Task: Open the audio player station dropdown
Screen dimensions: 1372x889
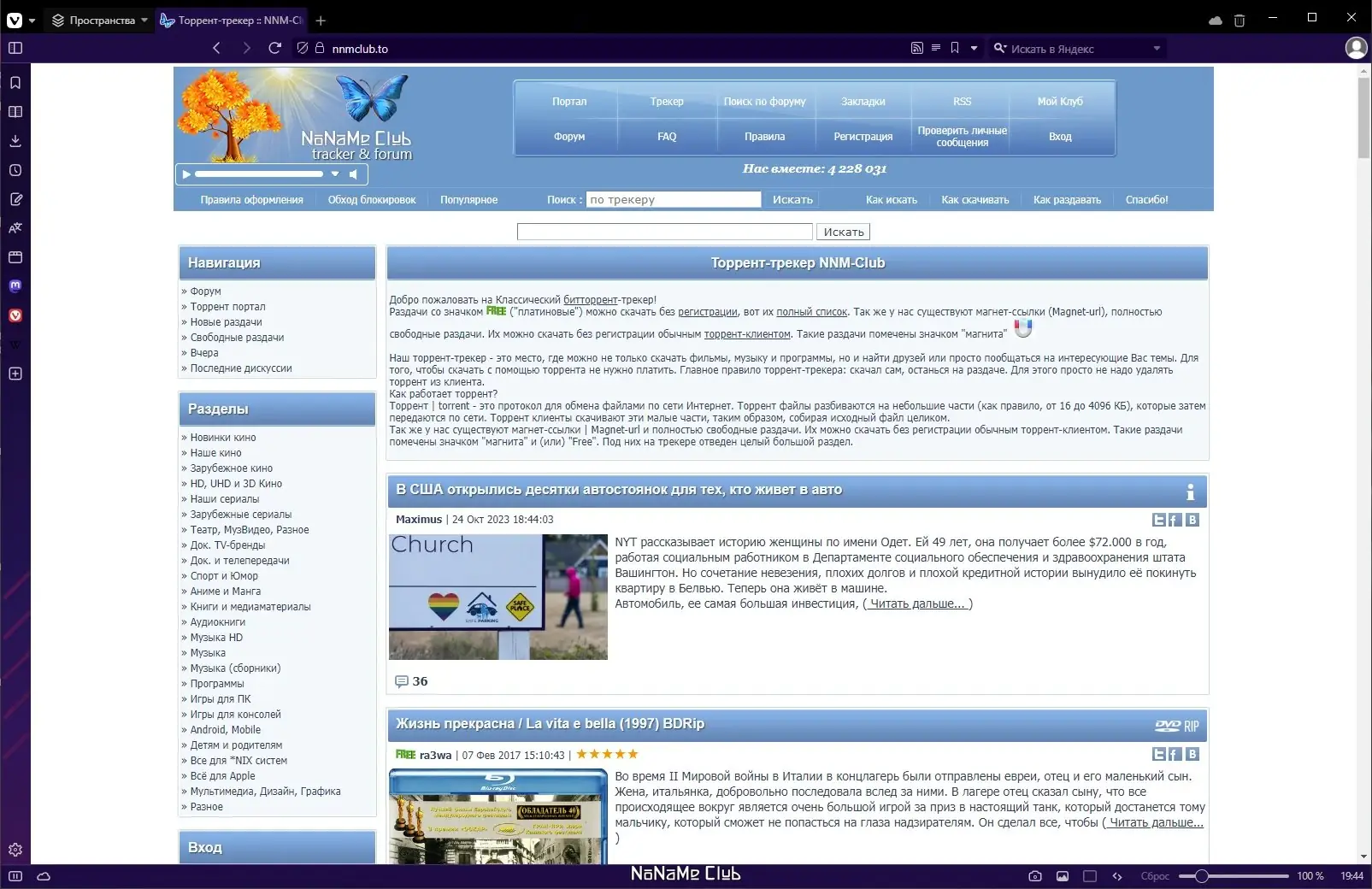Action: point(335,174)
